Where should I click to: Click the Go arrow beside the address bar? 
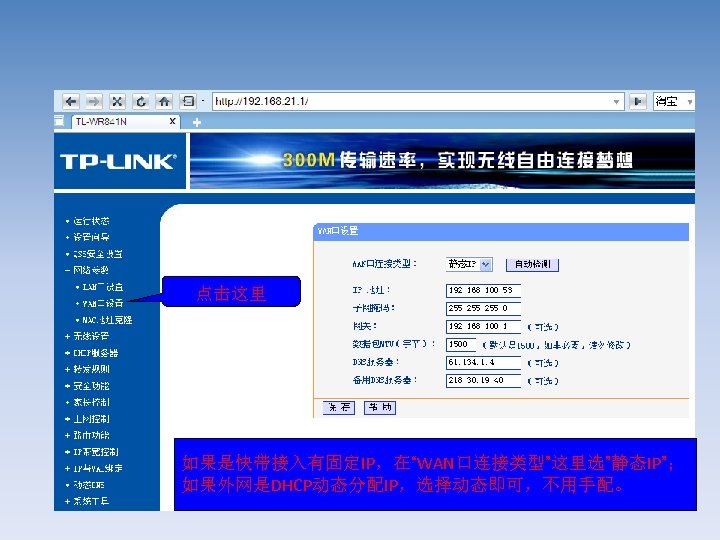[638, 101]
